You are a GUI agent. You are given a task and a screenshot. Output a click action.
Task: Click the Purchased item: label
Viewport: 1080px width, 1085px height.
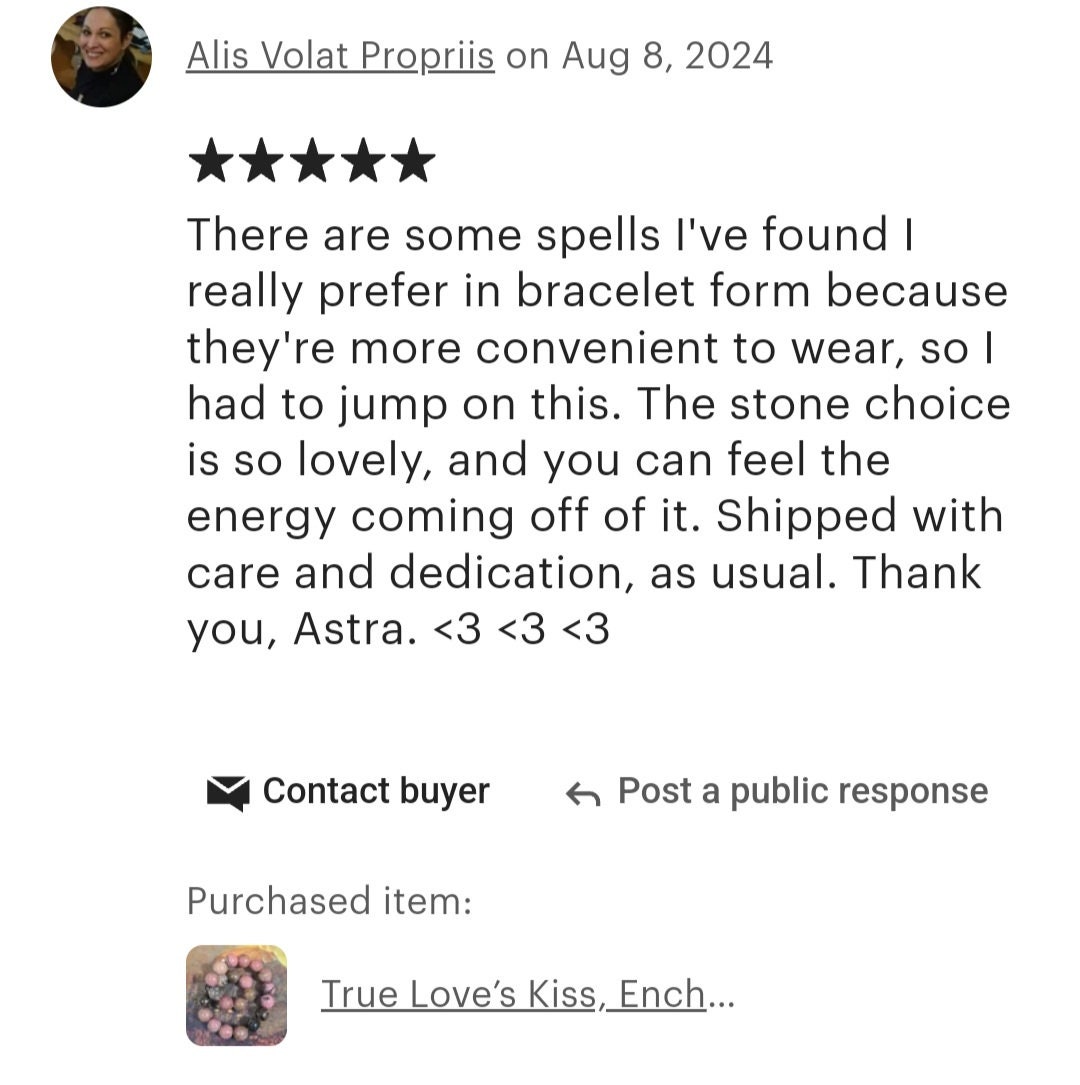coord(329,901)
